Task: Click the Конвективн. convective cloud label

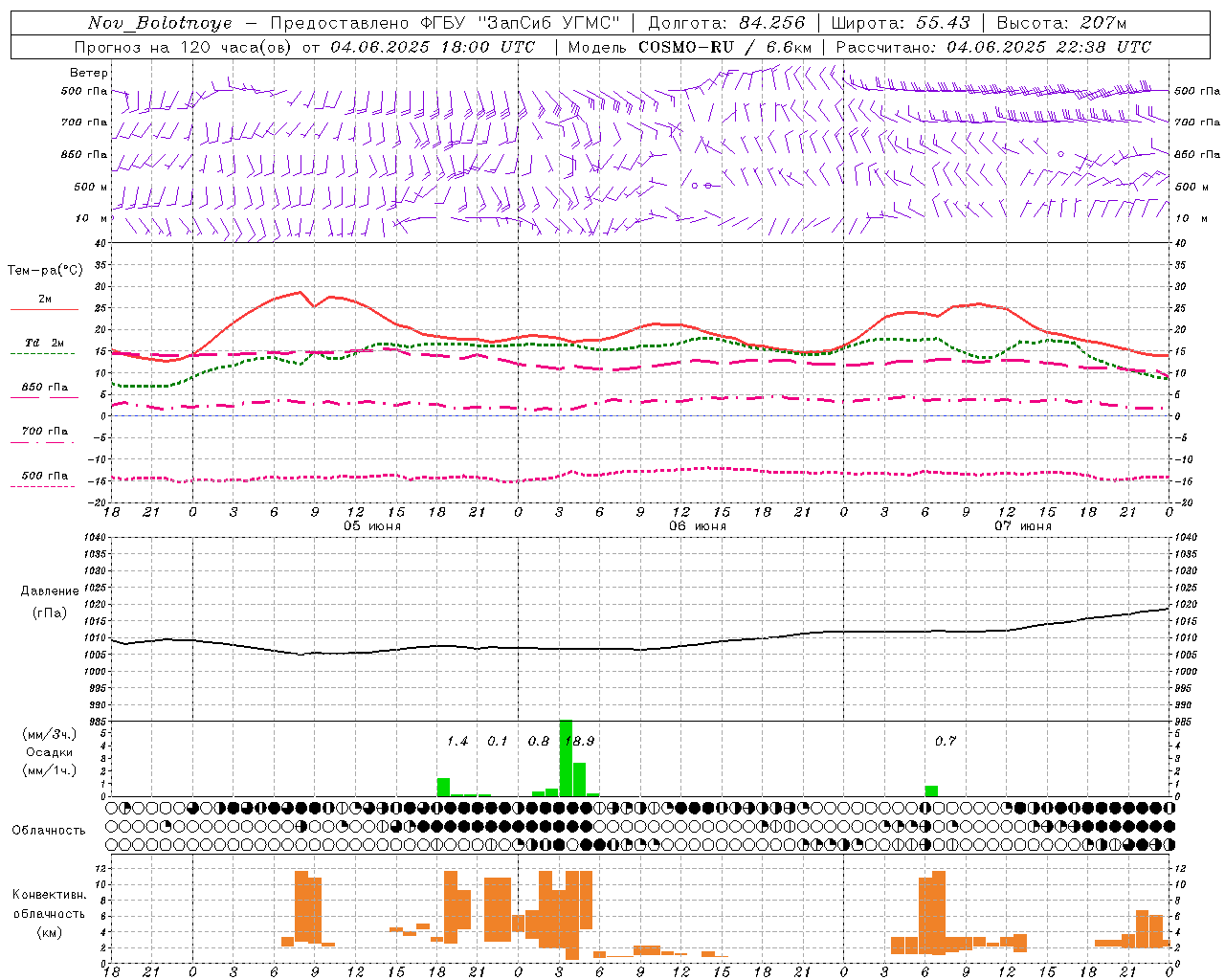Action: point(50,894)
